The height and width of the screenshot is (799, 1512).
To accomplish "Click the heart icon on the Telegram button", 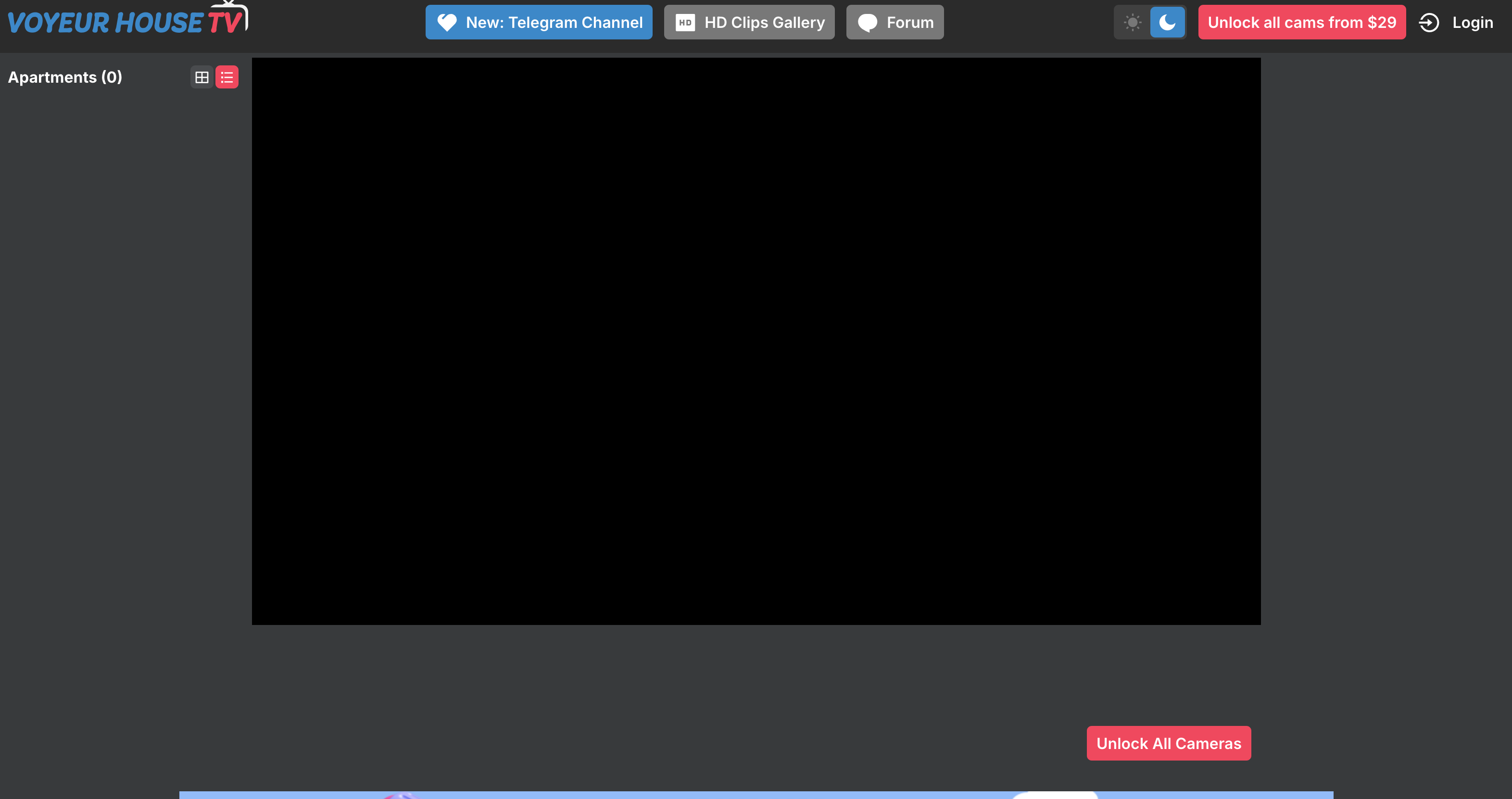I will pos(447,22).
